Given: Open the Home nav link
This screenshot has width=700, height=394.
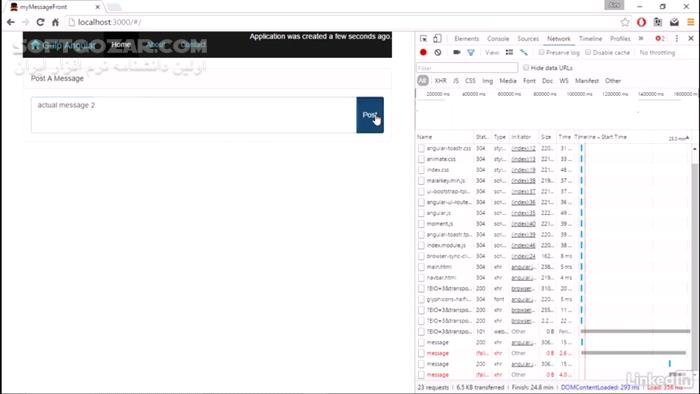Looking at the screenshot, I should pos(121,45).
